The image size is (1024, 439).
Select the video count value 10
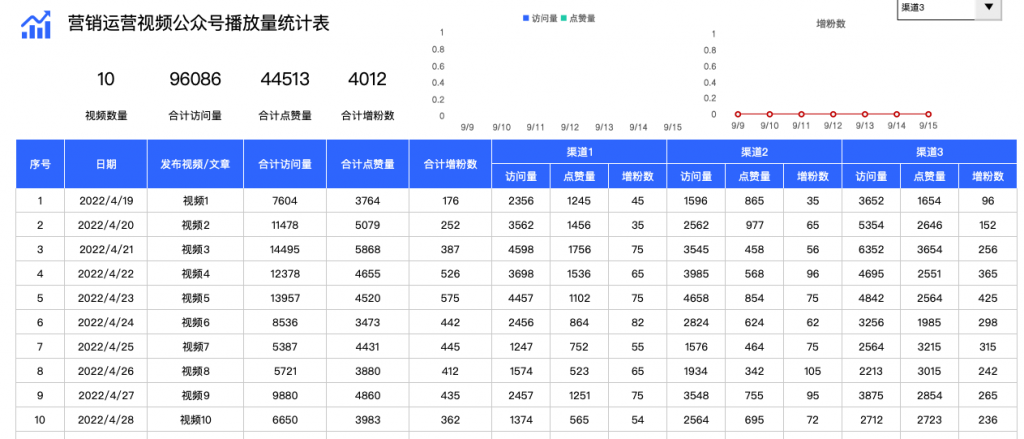point(106,80)
